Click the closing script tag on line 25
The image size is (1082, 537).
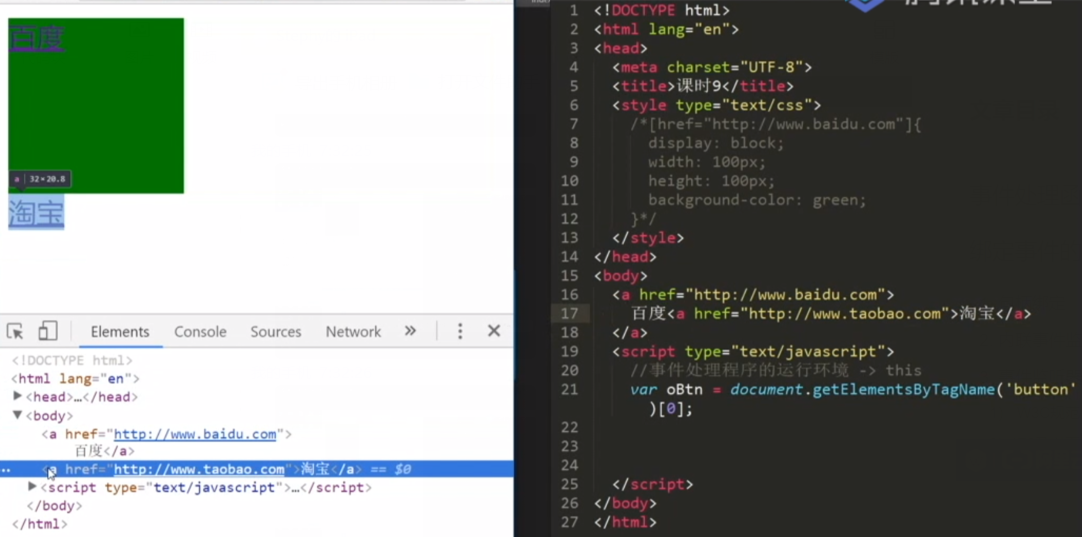click(652, 484)
